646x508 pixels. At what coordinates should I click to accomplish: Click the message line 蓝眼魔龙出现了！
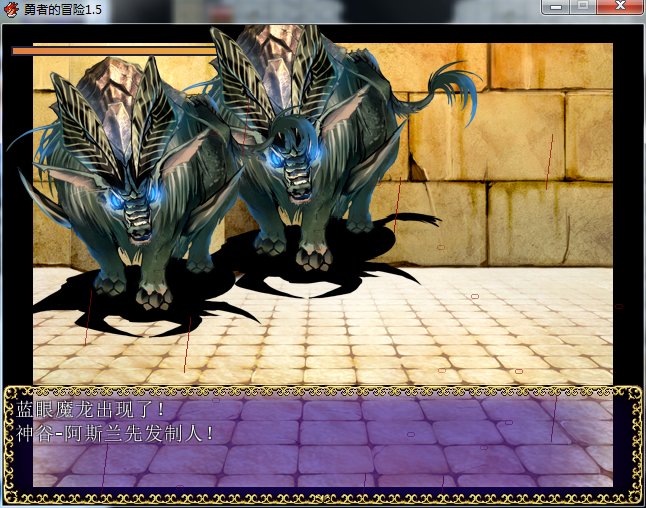(90, 410)
